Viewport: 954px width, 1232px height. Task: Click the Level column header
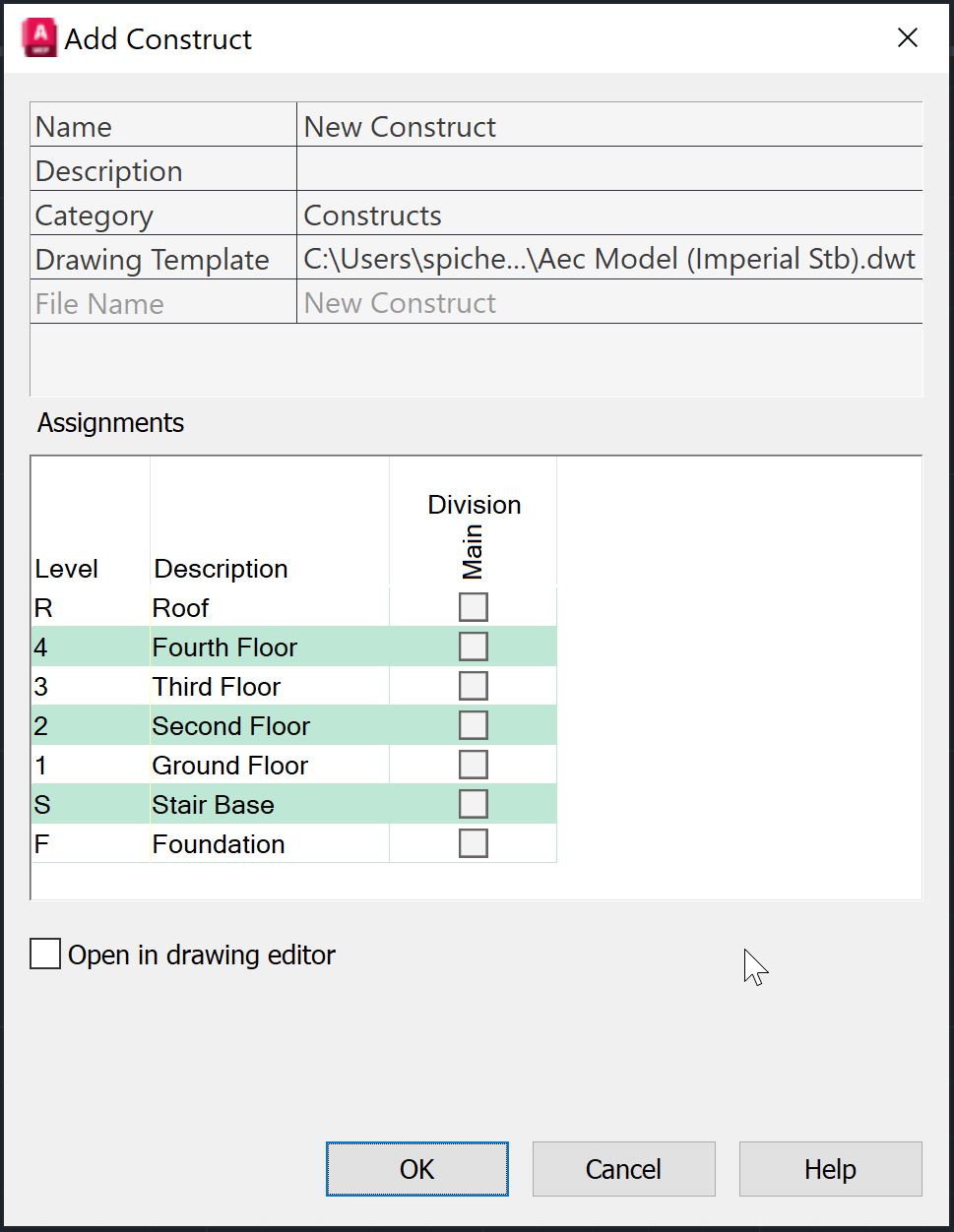click(66, 569)
